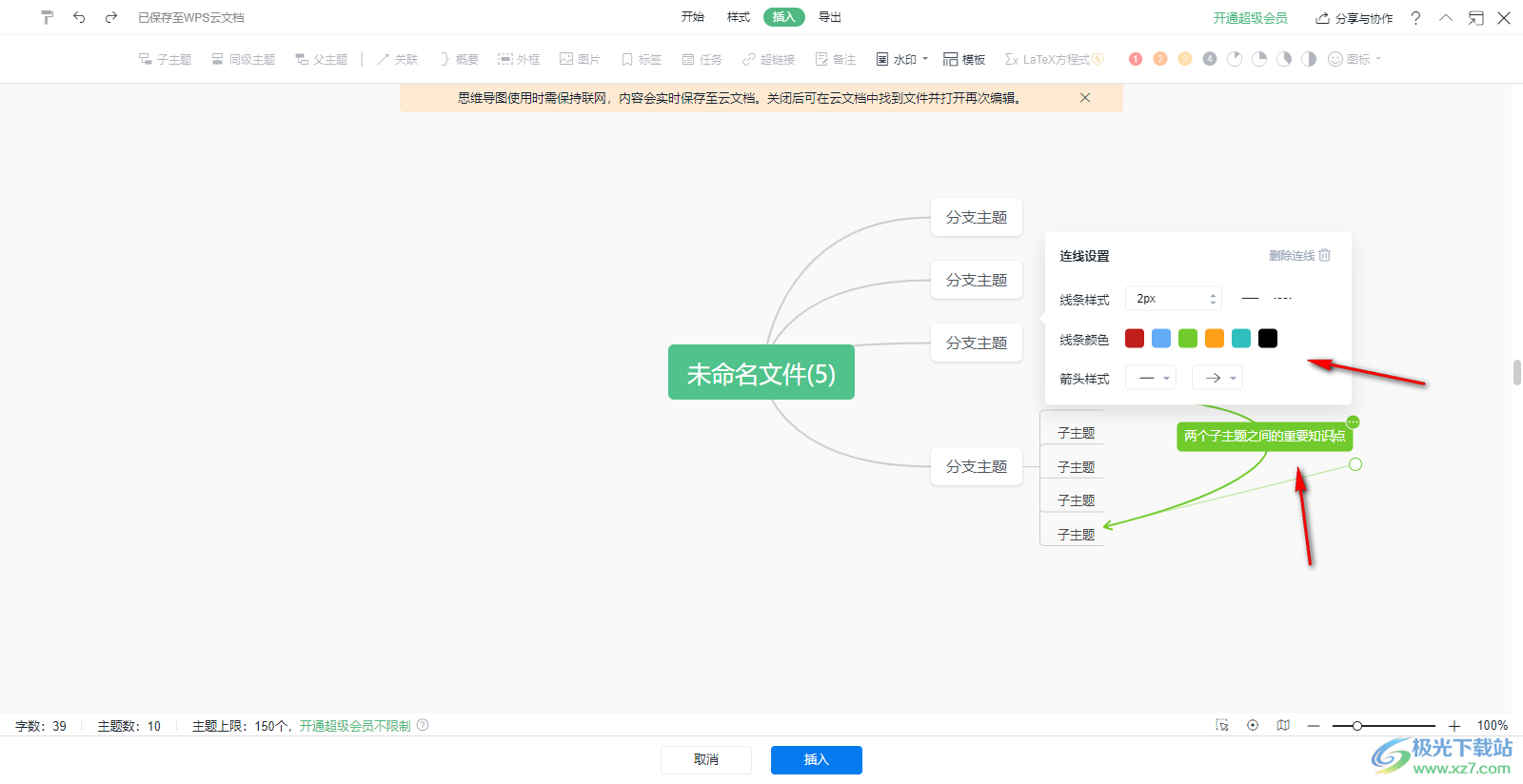
Task: Redo the last action
Action: 111,17
